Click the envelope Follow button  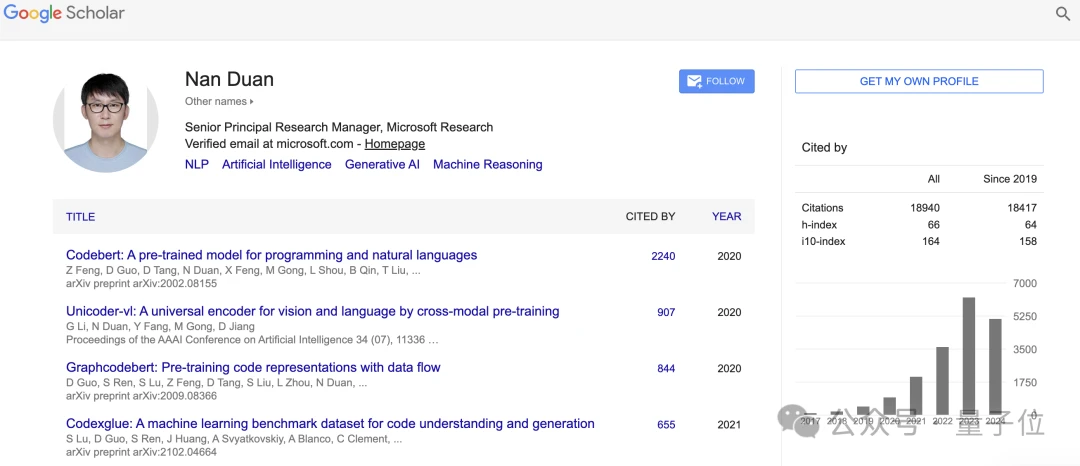point(716,81)
